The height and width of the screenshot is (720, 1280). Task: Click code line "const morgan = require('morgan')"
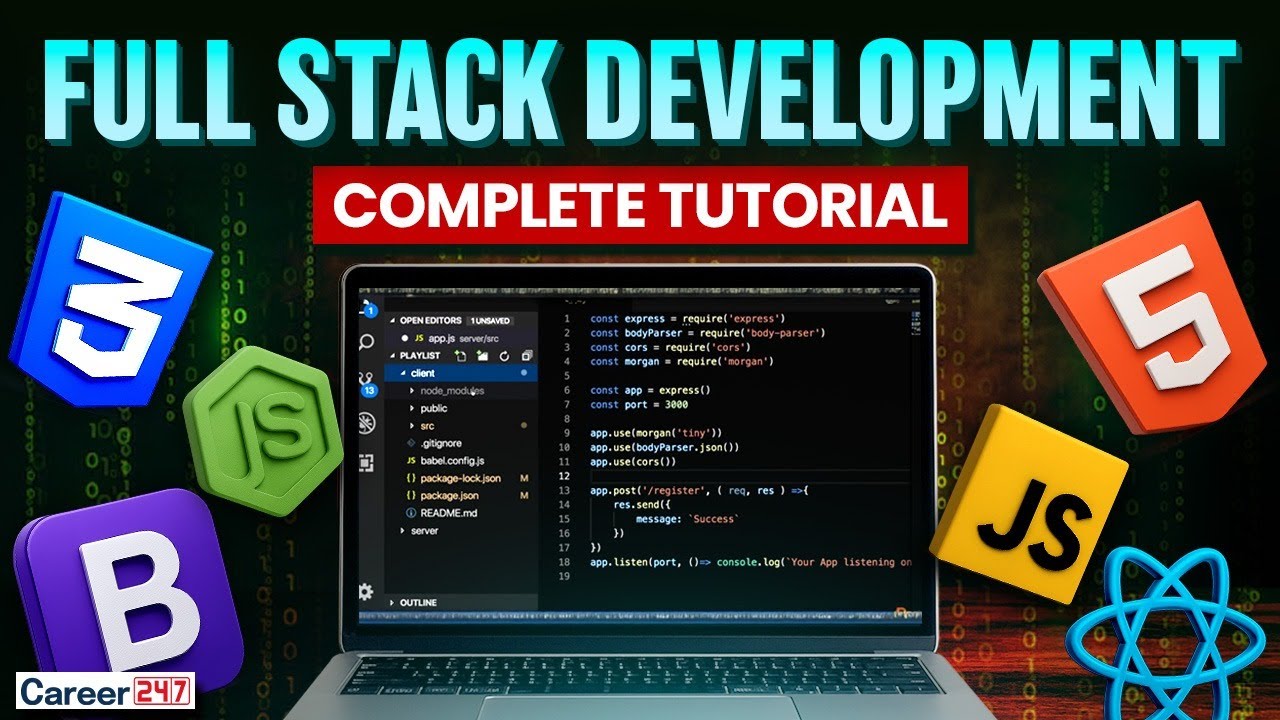[x=682, y=361]
